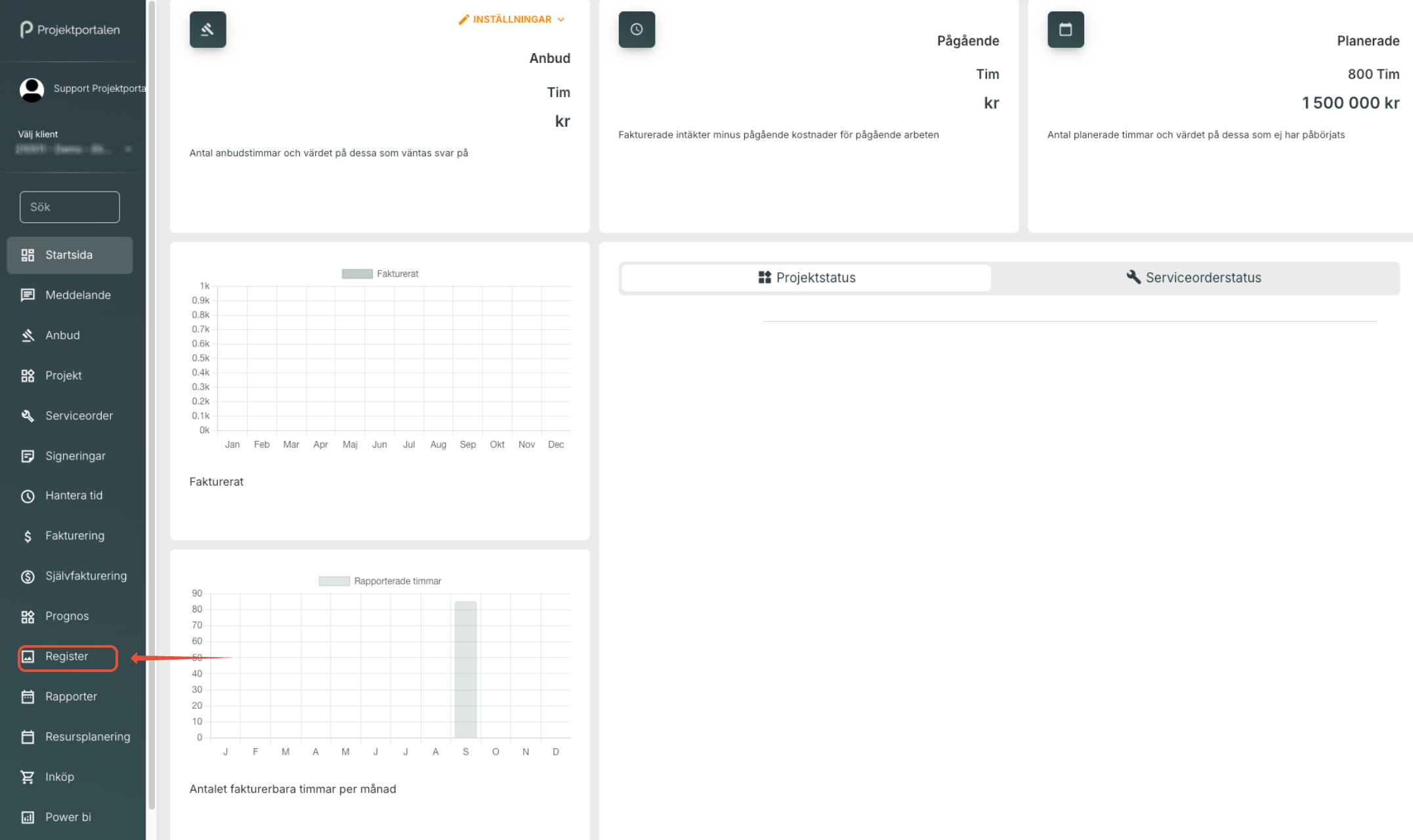Open Serviceorder wrench icon in sidebar
Image resolution: width=1413 pixels, height=840 pixels.
click(28, 416)
